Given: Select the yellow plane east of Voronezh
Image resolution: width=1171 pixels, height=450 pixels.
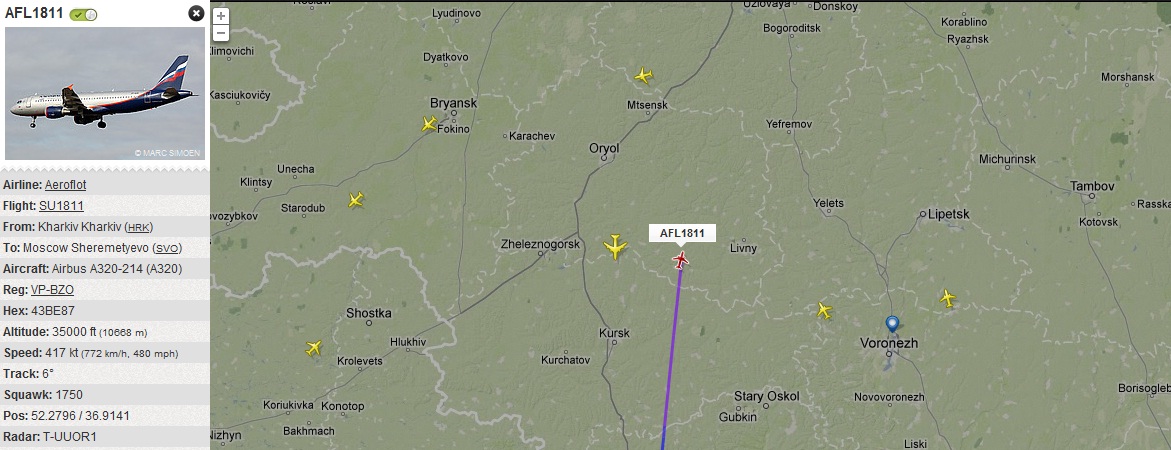Looking at the screenshot, I should coord(948,299).
